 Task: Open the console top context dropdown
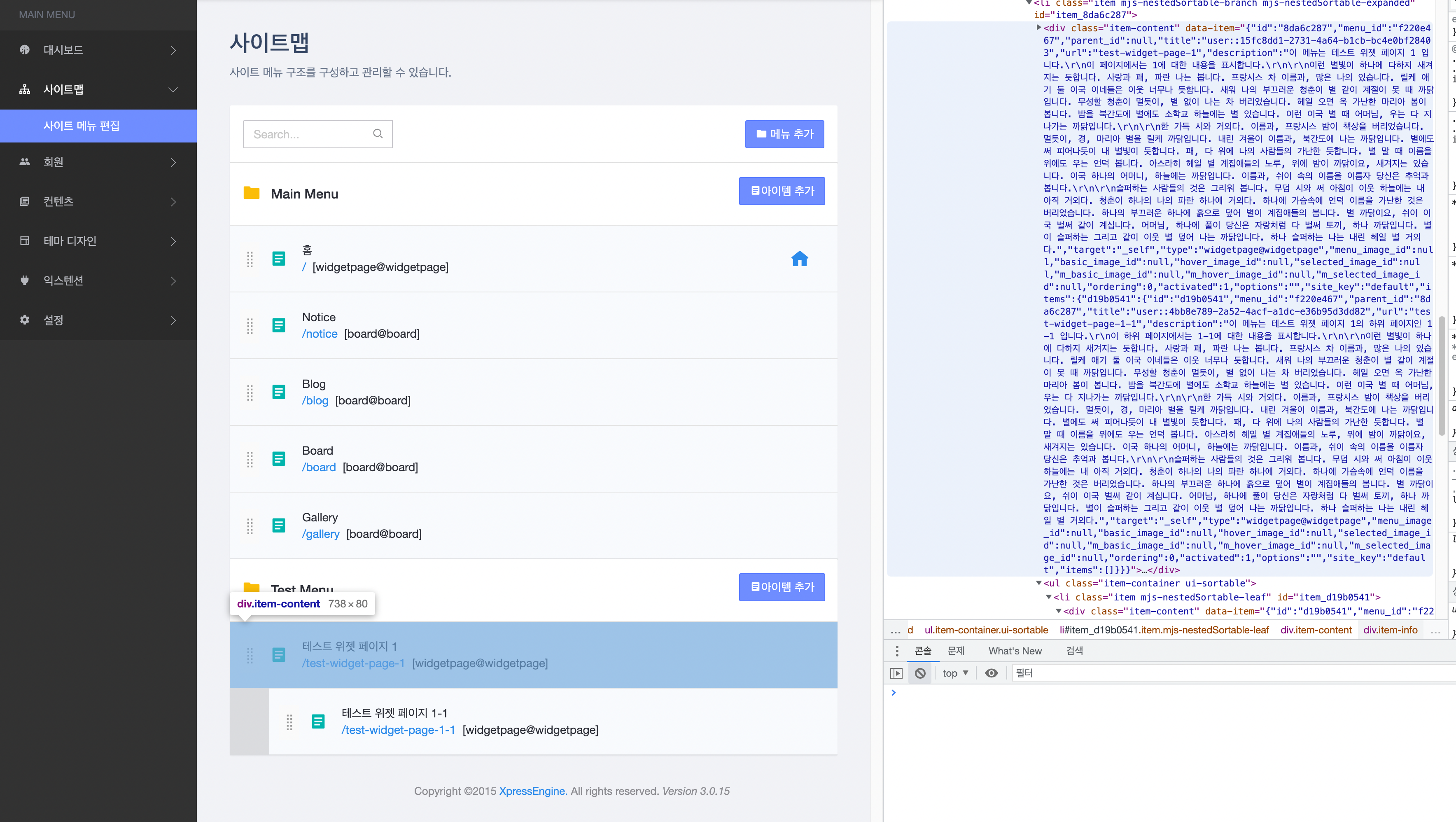pos(955,673)
